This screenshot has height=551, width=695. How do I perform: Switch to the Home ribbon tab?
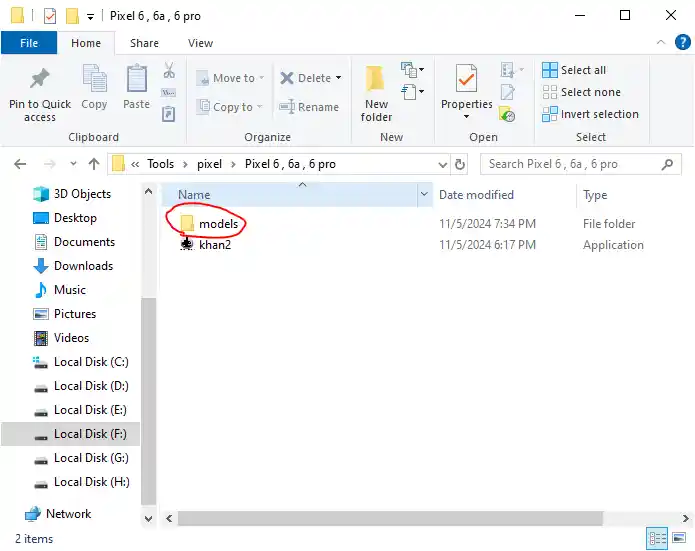86,43
